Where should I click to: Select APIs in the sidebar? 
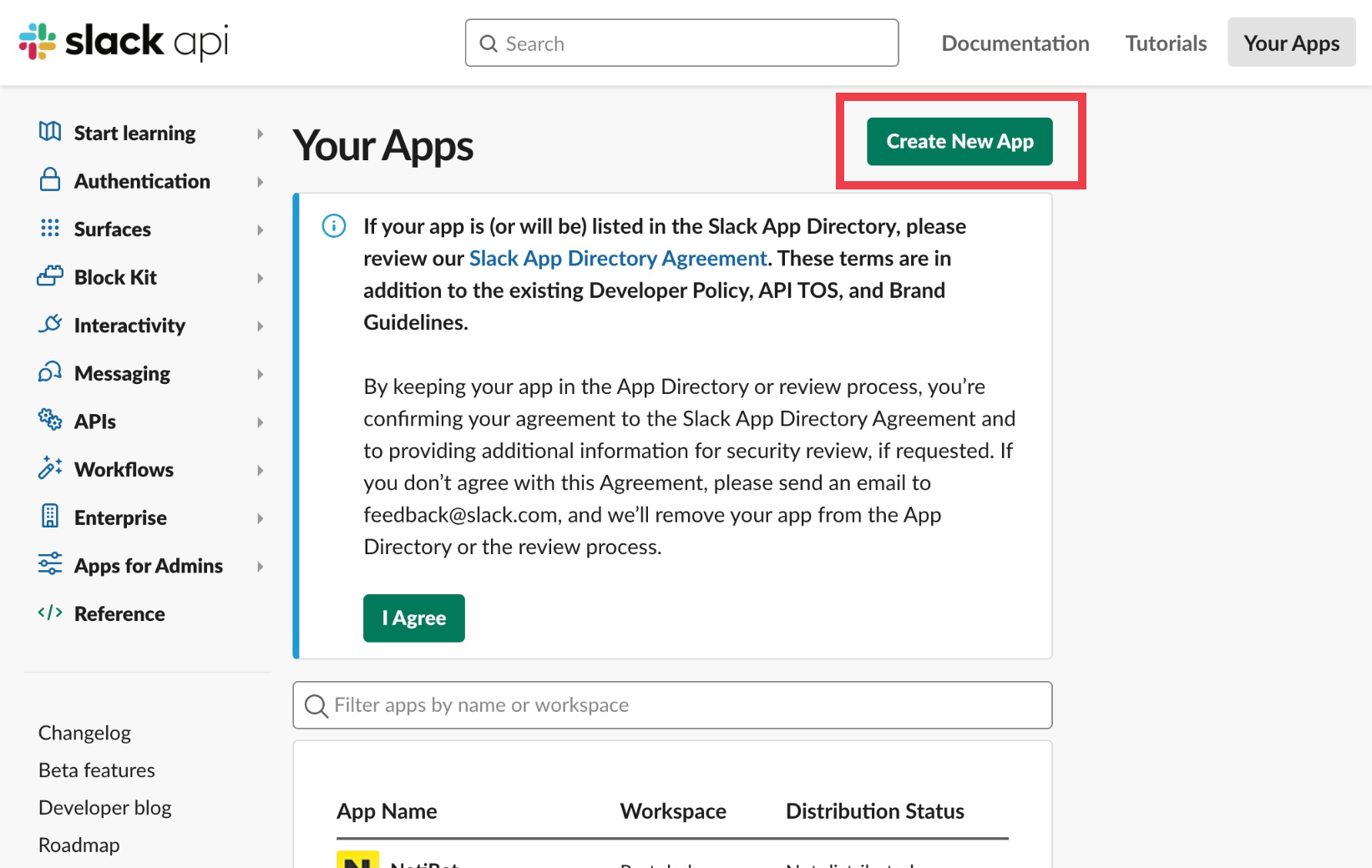tap(95, 422)
